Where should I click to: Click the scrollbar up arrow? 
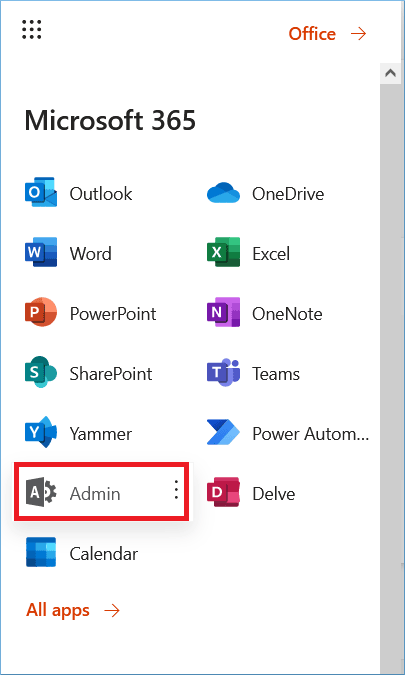tap(391, 73)
